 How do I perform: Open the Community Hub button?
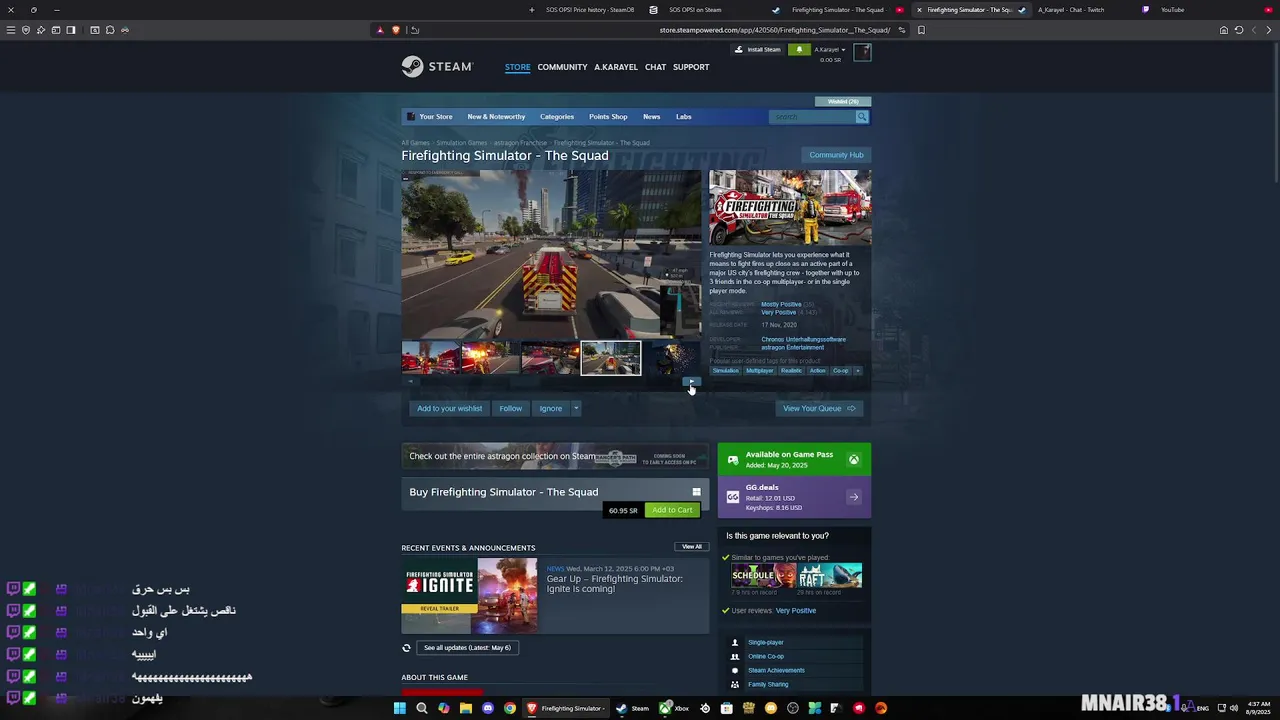[x=836, y=155]
